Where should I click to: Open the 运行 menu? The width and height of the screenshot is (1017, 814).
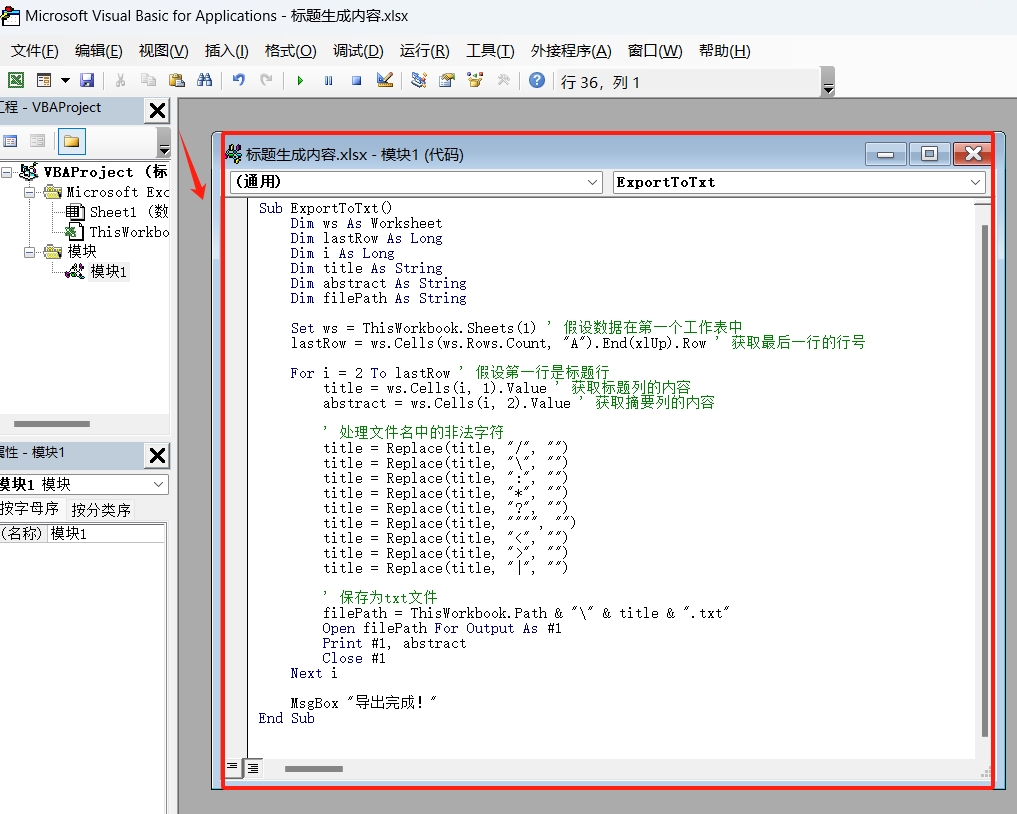424,51
